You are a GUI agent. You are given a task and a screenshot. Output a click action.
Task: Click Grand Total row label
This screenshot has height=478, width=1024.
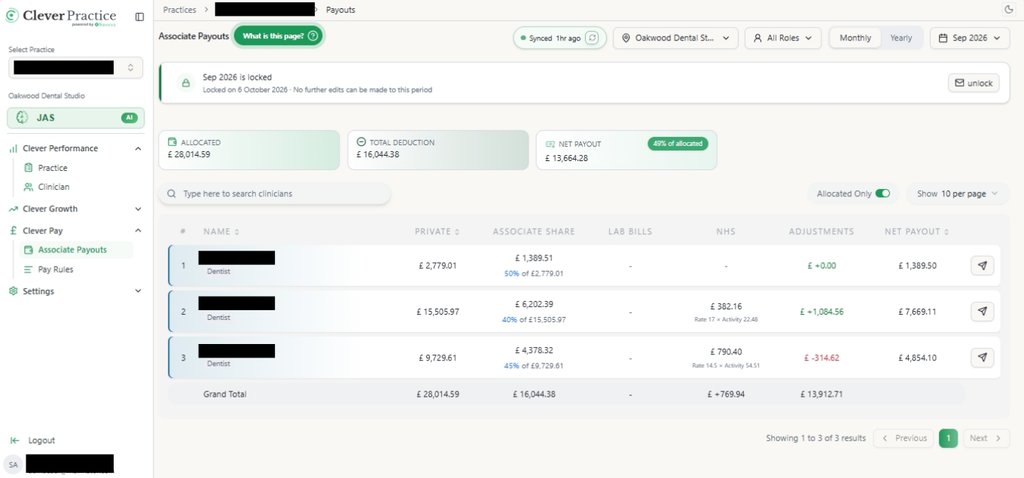click(225, 394)
